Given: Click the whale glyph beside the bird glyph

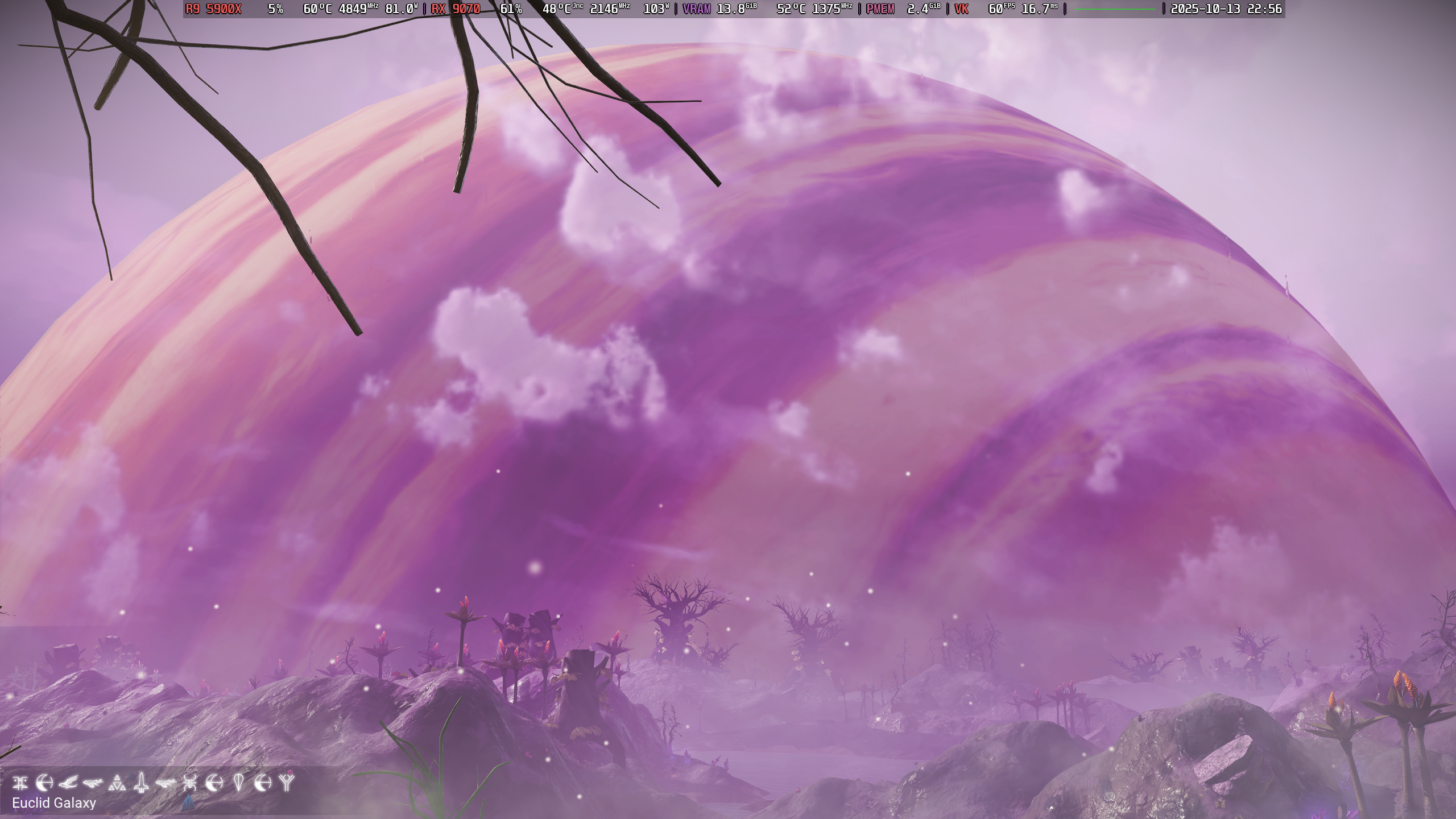Looking at the screenshot, I should point(92,783).
